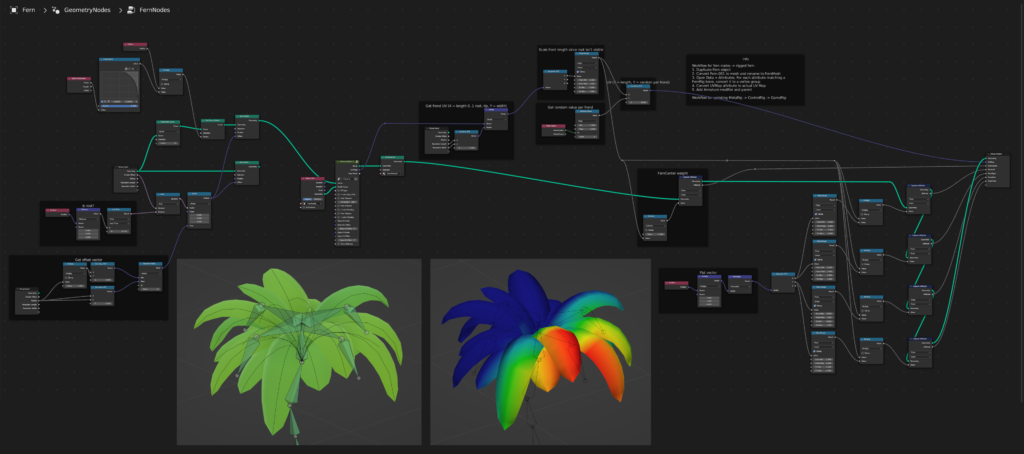
Task: Open data type dropdown on FernCenter Capture Attribute node
Action: [x=691, y=191]
